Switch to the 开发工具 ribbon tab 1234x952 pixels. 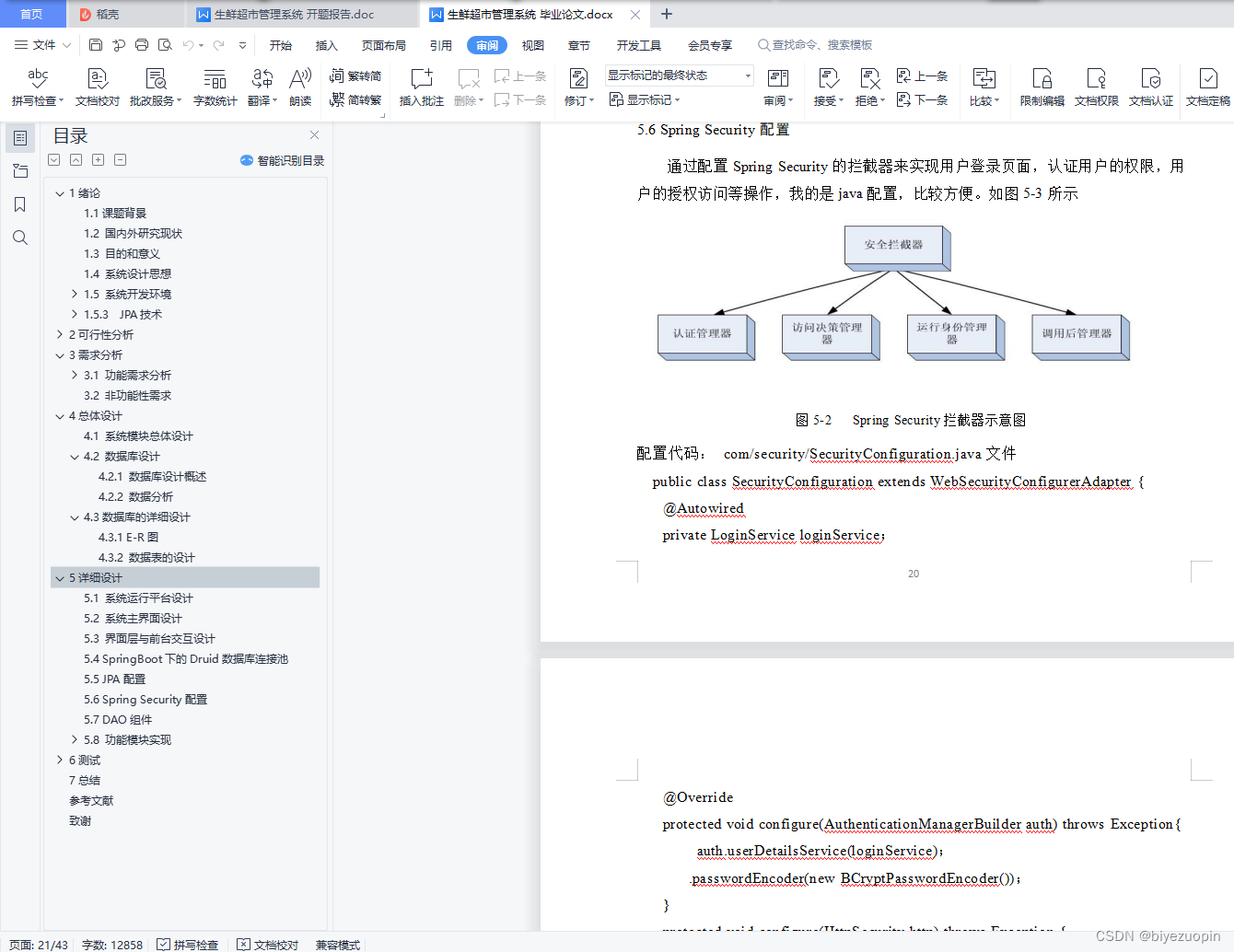(639, 45)
